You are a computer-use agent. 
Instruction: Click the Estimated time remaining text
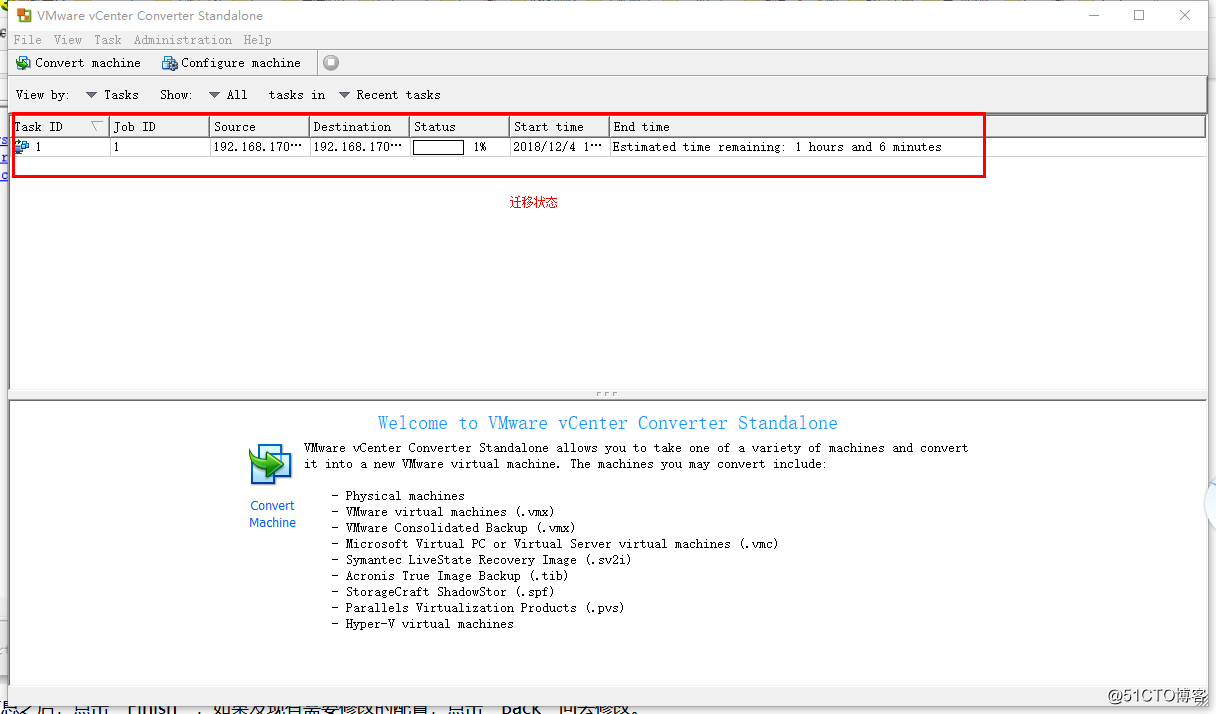tap(777, 147)
